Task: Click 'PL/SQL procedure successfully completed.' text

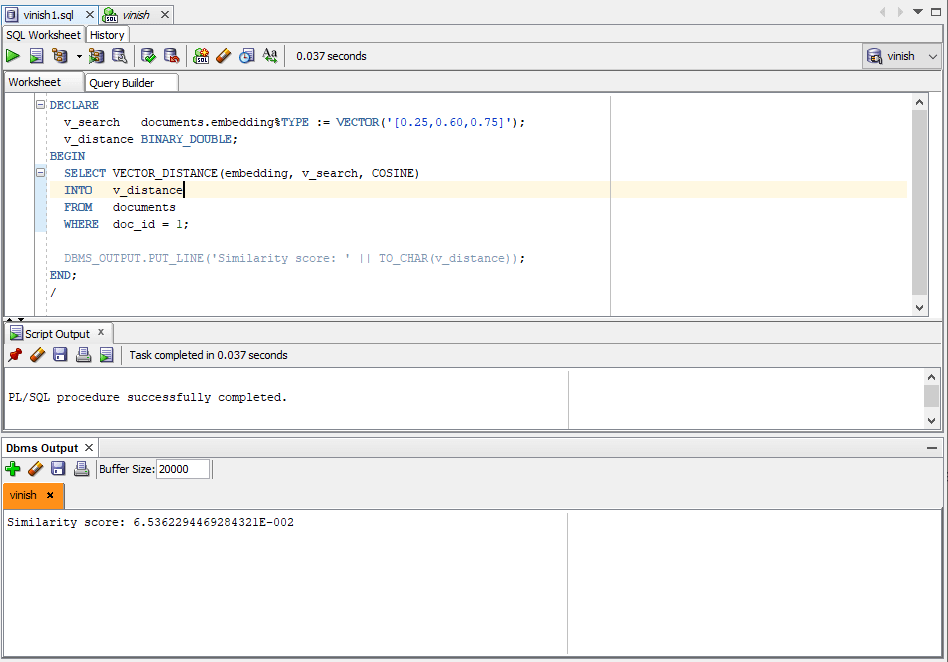Action: pos(148,397)
